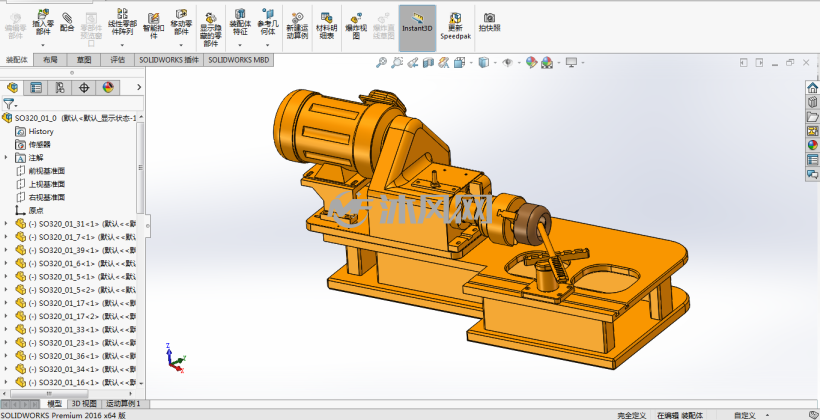Viewport: 820px width, 420px height.
Task: Open DimXpertManager crosshair tab icon
Action: tap(84, 87)
